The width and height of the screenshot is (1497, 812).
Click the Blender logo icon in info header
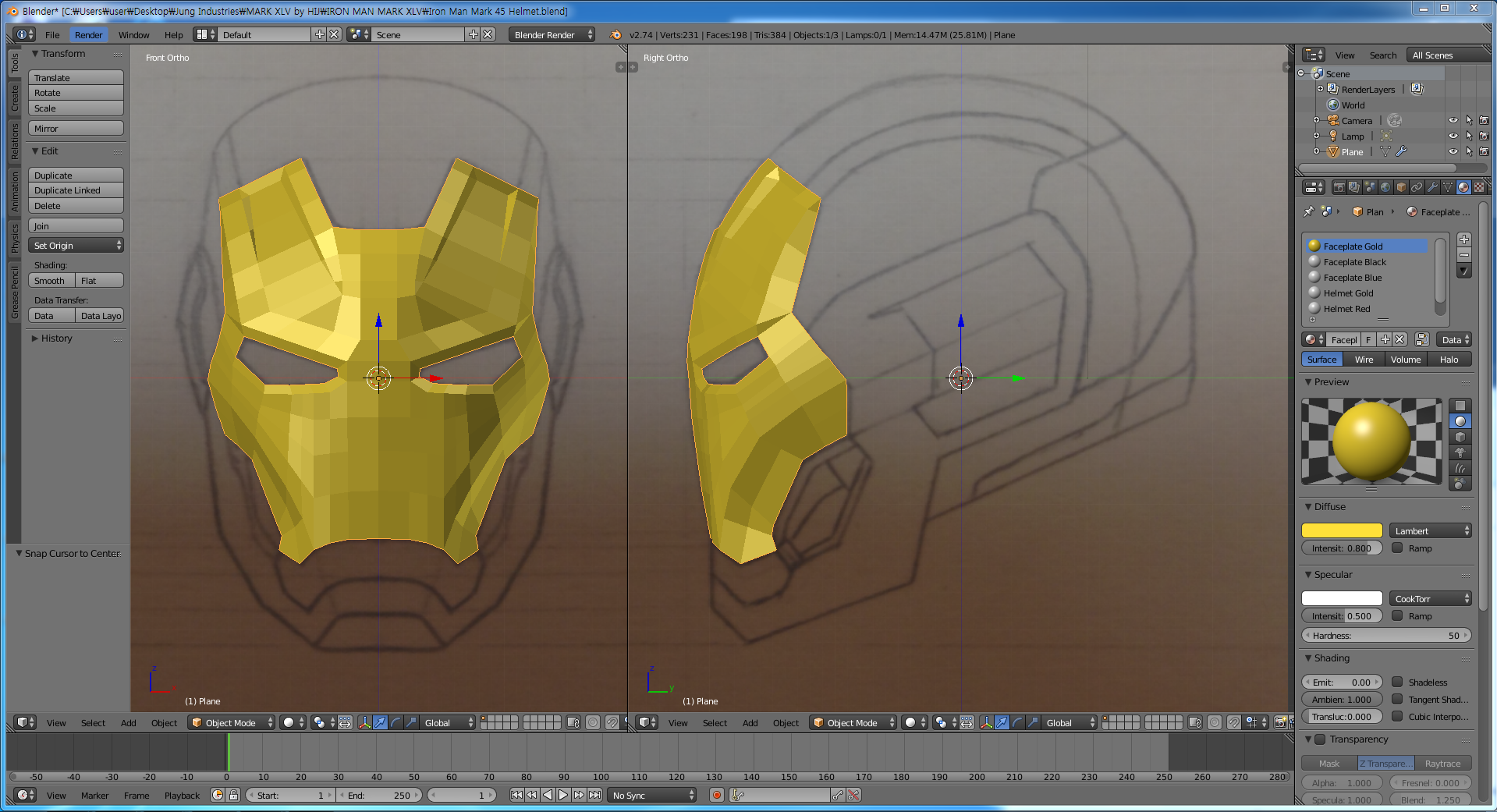[x=615, y=34]
